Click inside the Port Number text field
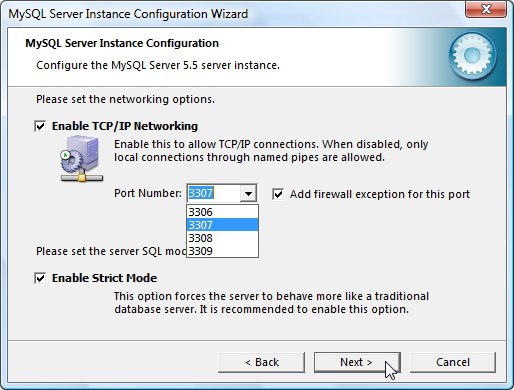514x390 pixels. (x=213, y=193)
